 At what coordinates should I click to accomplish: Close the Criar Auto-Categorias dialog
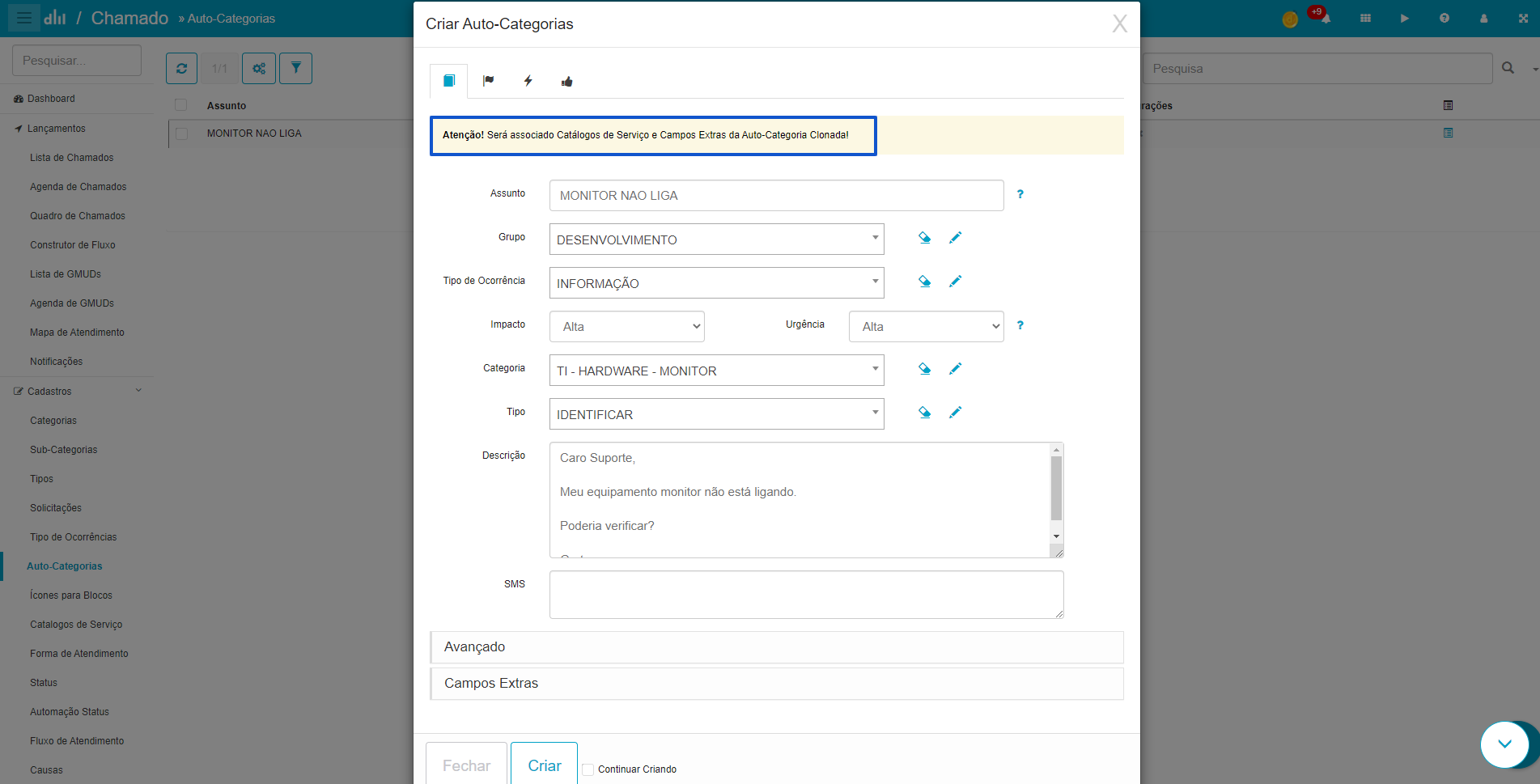[x=1119, y=23]
